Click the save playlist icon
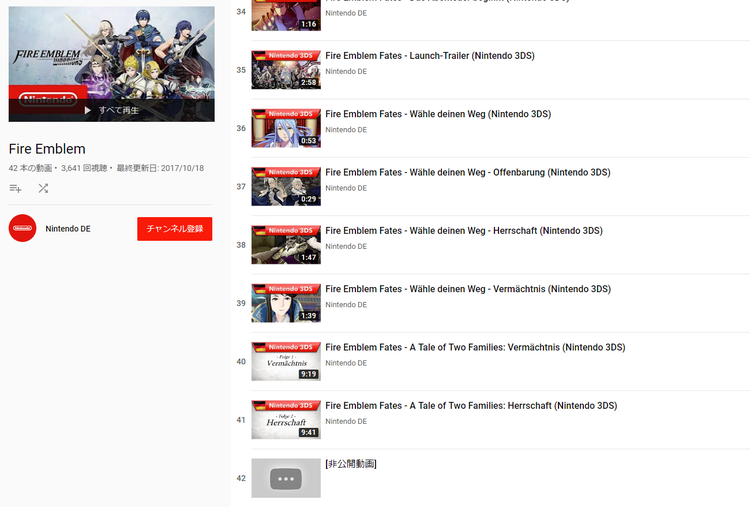The width and height of the screenshot is (750, 507). tap(15, 188)
